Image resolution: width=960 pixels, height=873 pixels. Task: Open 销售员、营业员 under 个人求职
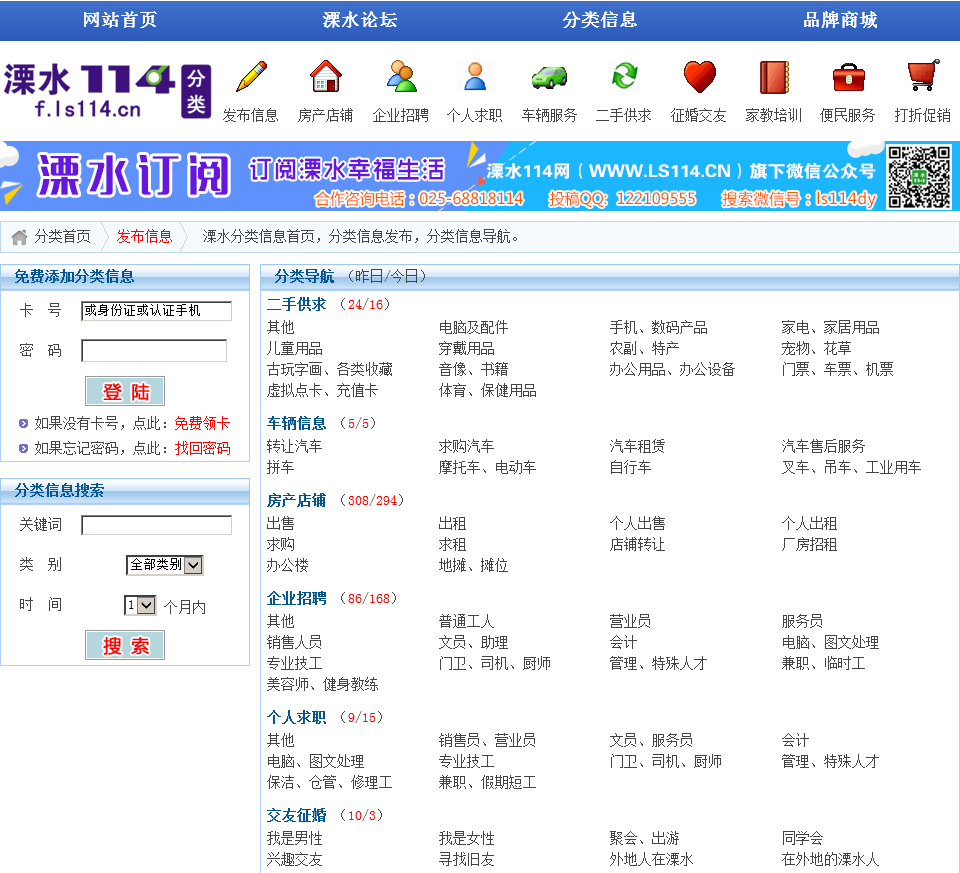click(487, 740)
